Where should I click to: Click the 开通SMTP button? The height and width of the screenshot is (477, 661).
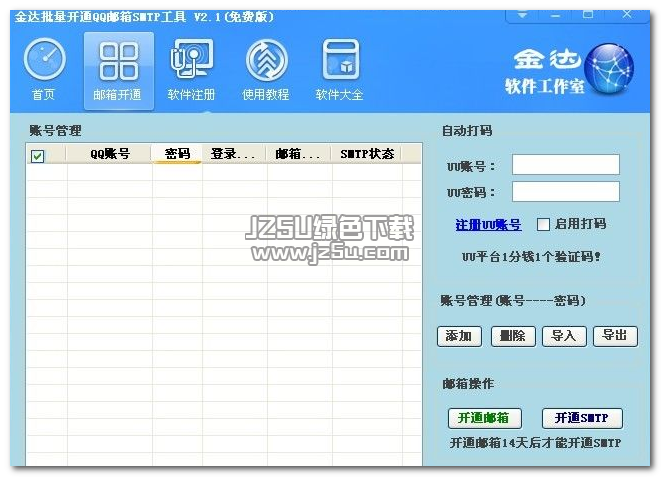tap(582, 418)
